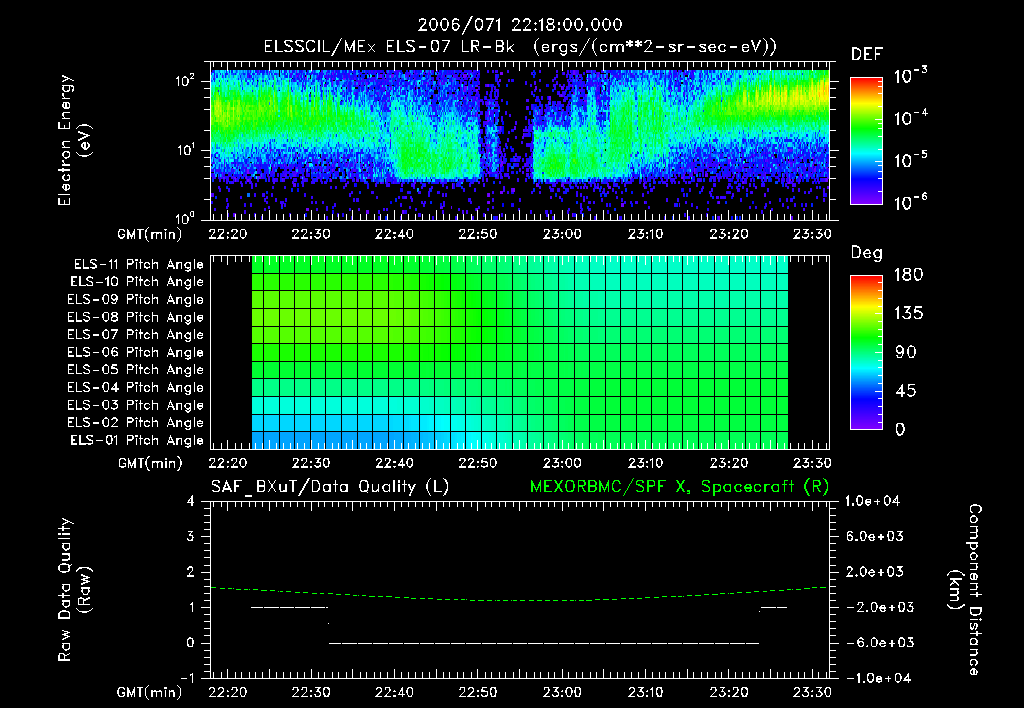Screen dimensions: 1024x708
Task: Click the Deg pitch angle color bar
Action: click(x=867, y=353)
